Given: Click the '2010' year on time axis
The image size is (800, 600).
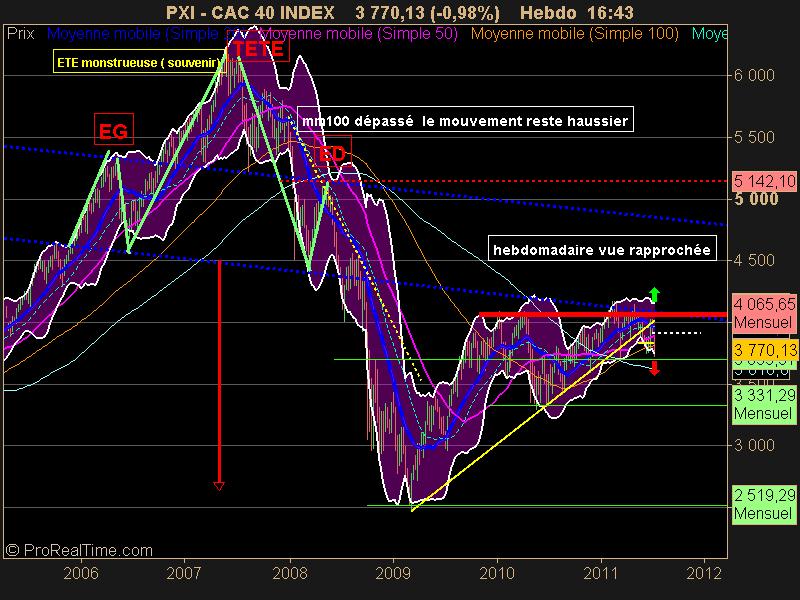Looking at the screenshot, I should pyautogui.click(x=497, y=573).
